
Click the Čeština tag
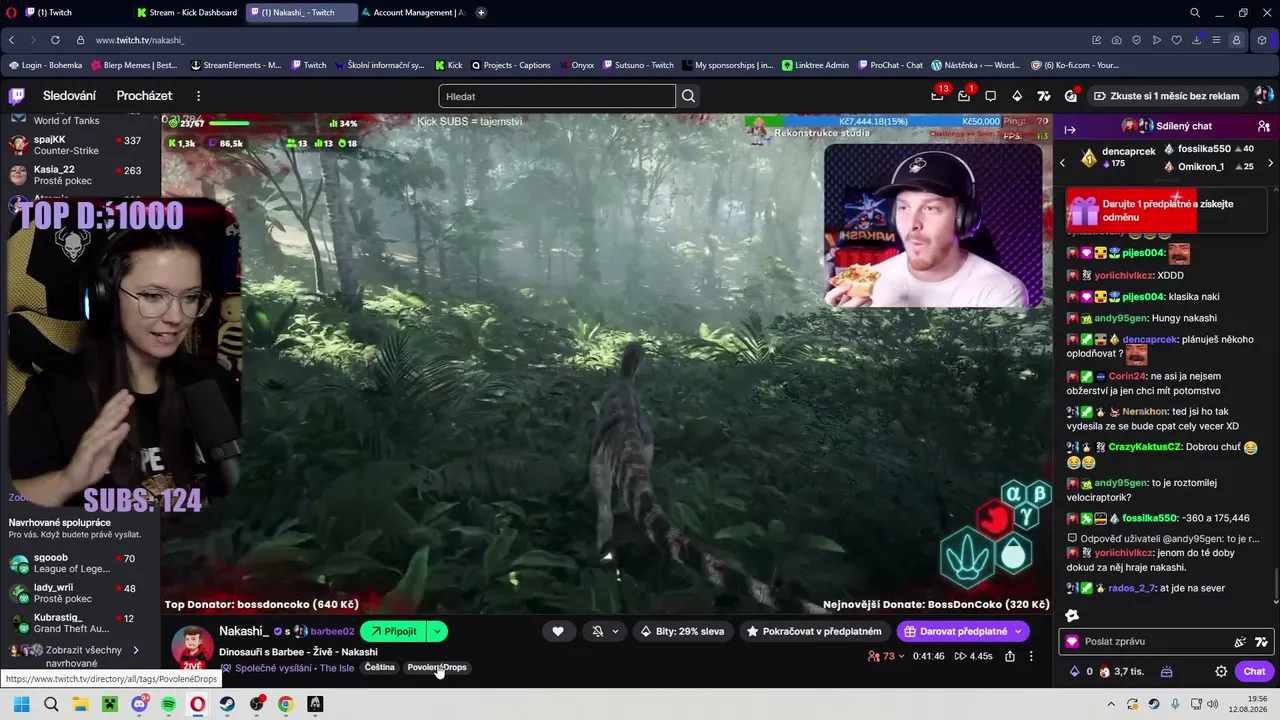tap(380, 668)
